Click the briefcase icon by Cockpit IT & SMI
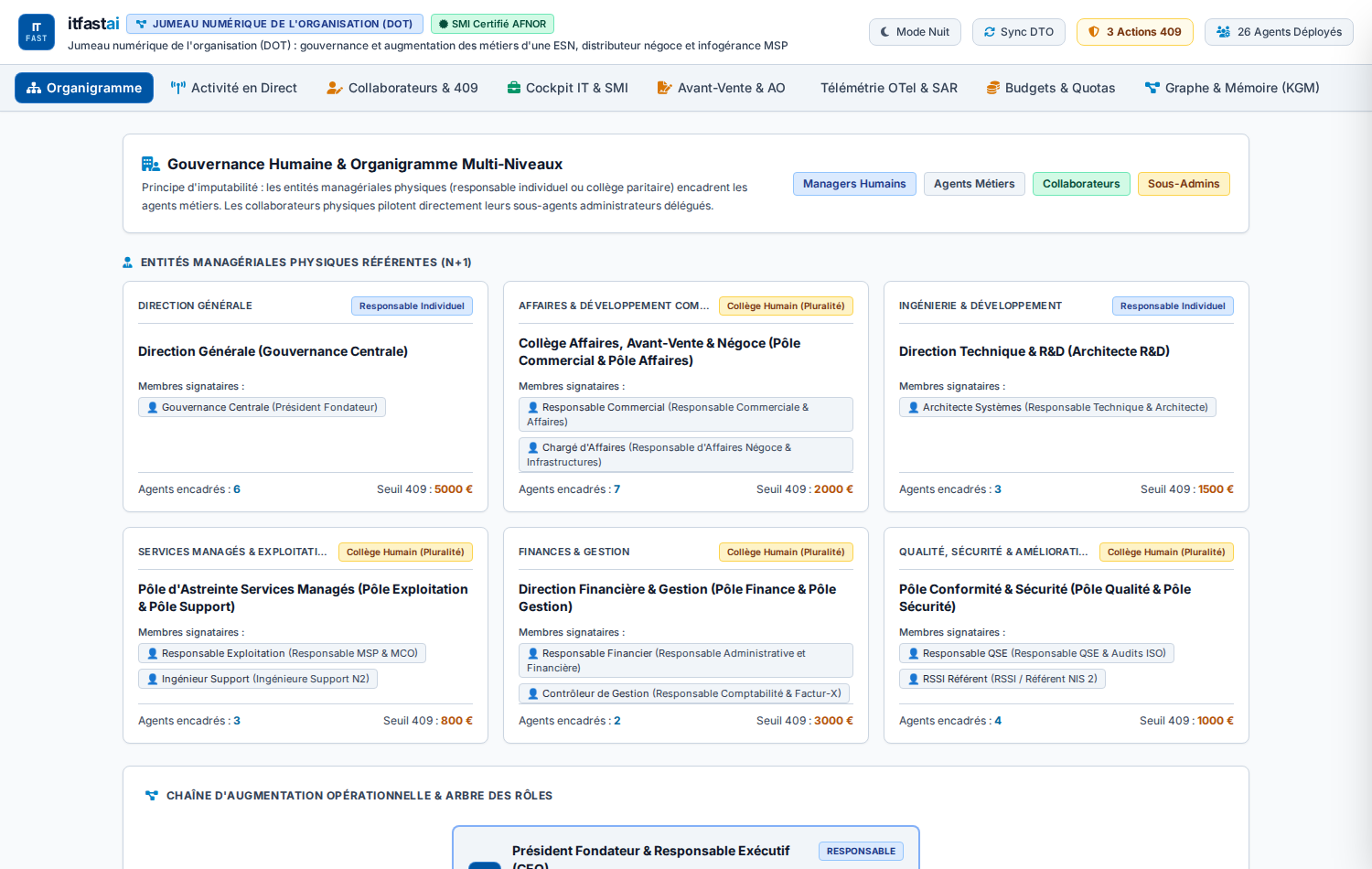Viewport: 1372px width, 869px height. coord(514,88)
